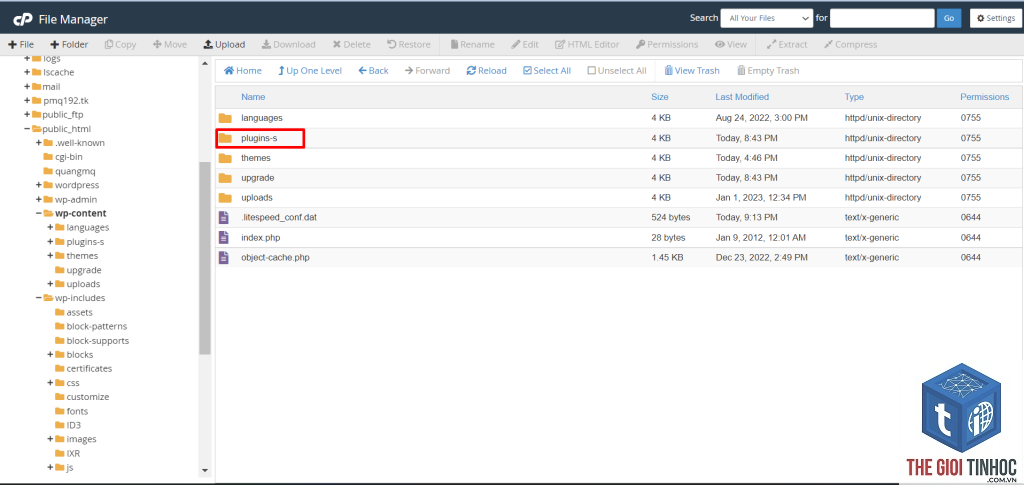1024x485 pixels.
Task: Click the Forward navigation button
Action: pos(427,70)
